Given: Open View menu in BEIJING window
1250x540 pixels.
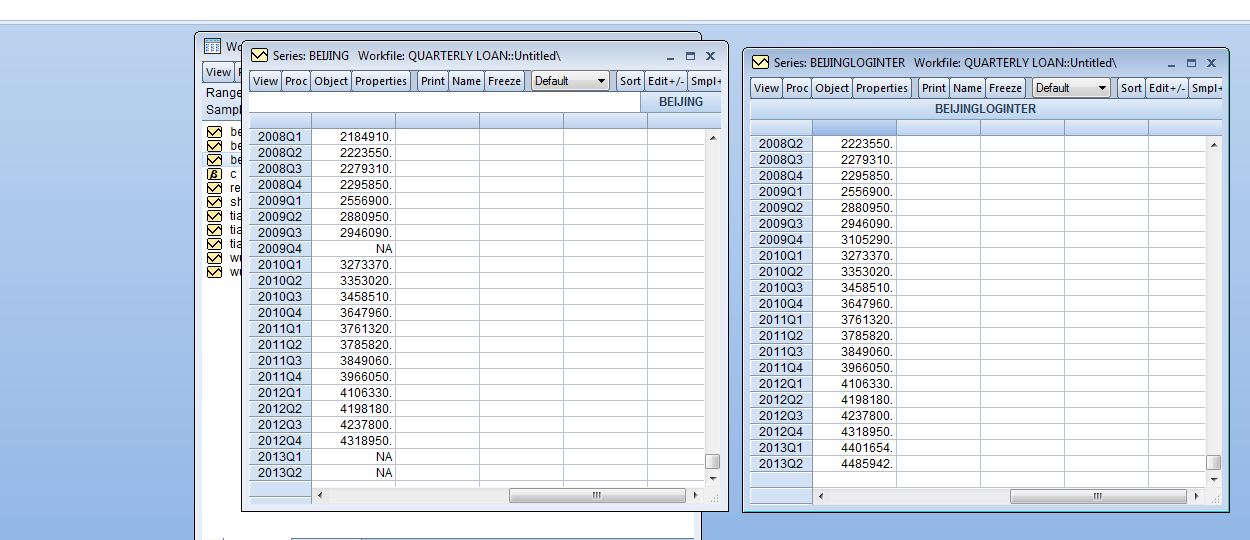Looking at the screenshot, I should [x=265, y=81].
